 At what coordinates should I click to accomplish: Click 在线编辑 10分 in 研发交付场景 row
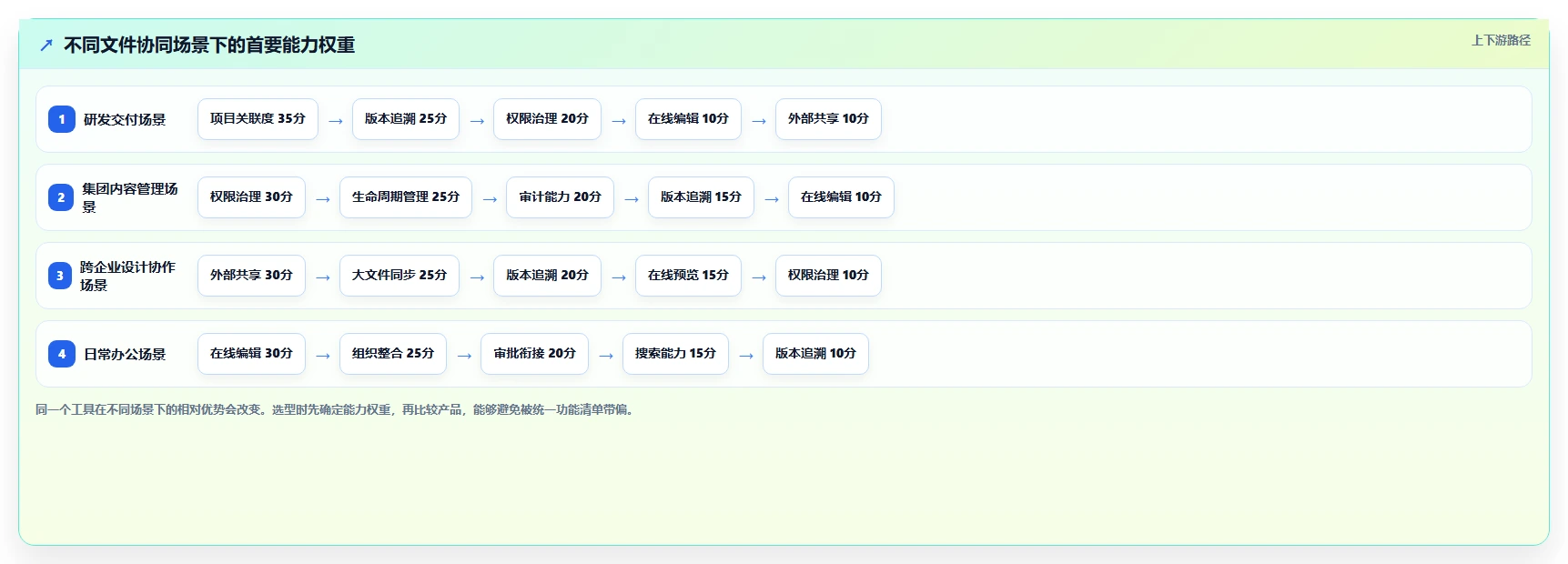coord(688,119)
